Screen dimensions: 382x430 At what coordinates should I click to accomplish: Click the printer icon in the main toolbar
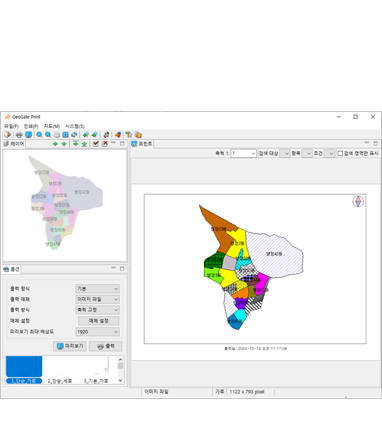click(x=19, y=135)
